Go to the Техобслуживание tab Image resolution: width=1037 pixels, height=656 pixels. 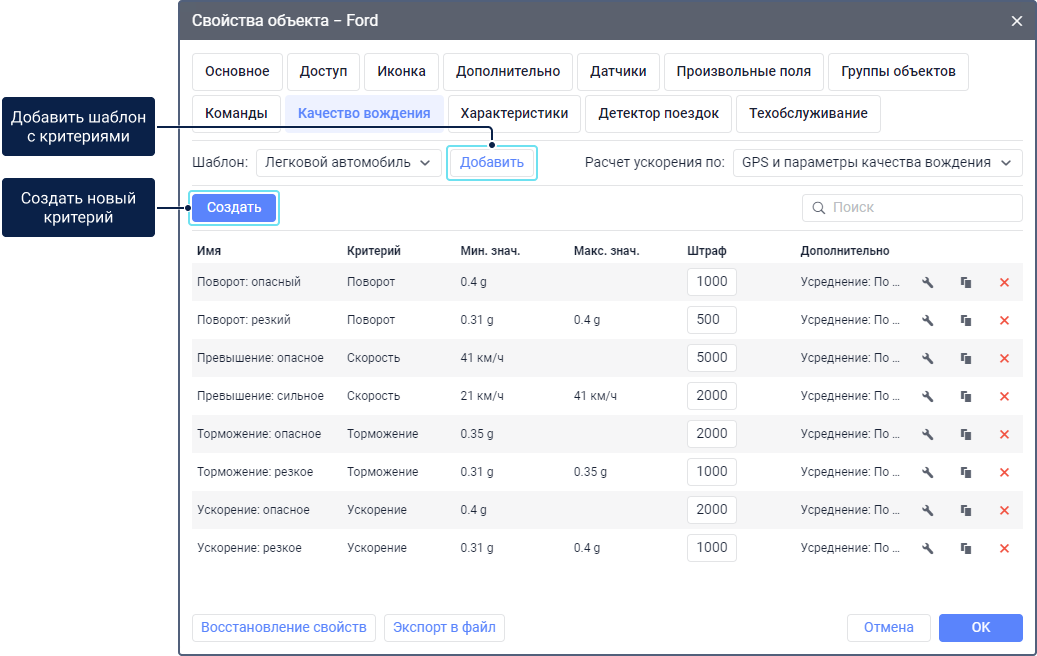point(808,114)
